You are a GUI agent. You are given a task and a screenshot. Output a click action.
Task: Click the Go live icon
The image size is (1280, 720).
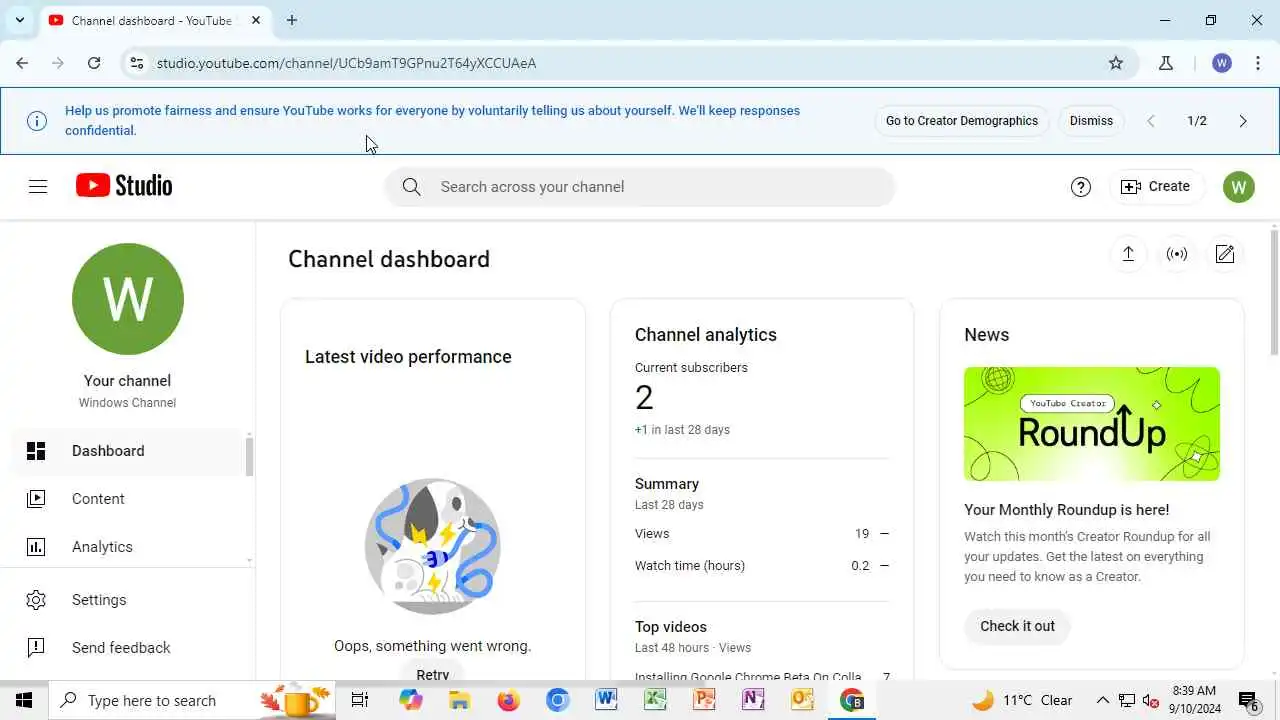pyautogui.click(x=1177, y=254)
